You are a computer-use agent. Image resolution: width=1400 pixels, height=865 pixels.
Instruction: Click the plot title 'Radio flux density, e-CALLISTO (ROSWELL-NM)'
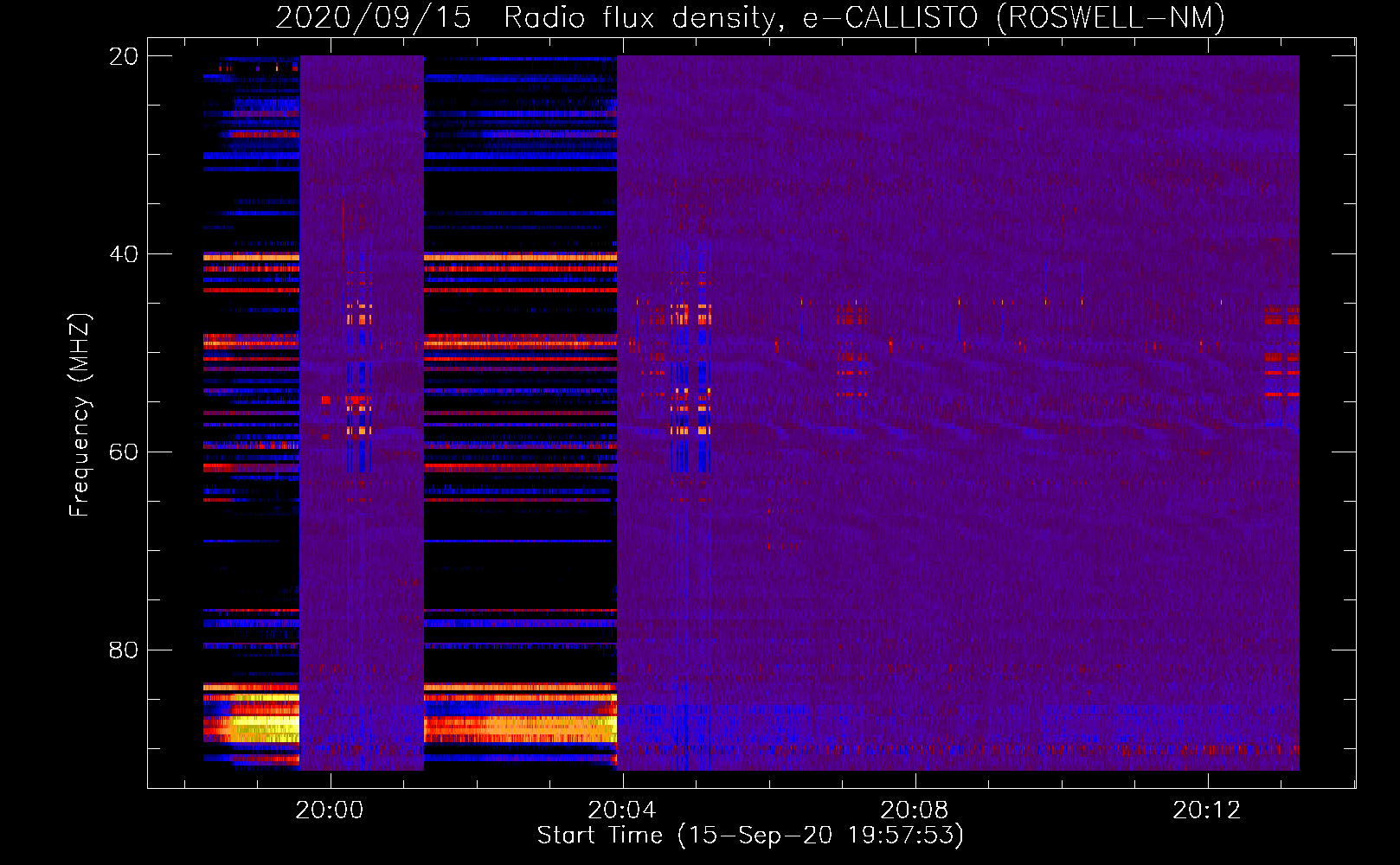[x=864, y=18]
